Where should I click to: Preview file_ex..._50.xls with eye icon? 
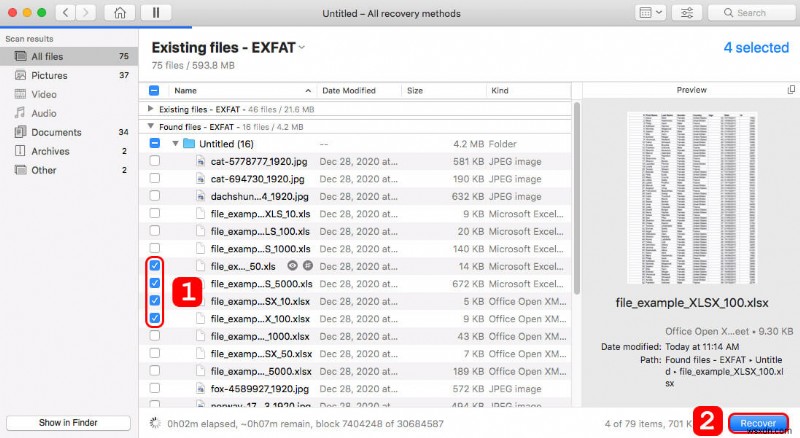(292, 265)
